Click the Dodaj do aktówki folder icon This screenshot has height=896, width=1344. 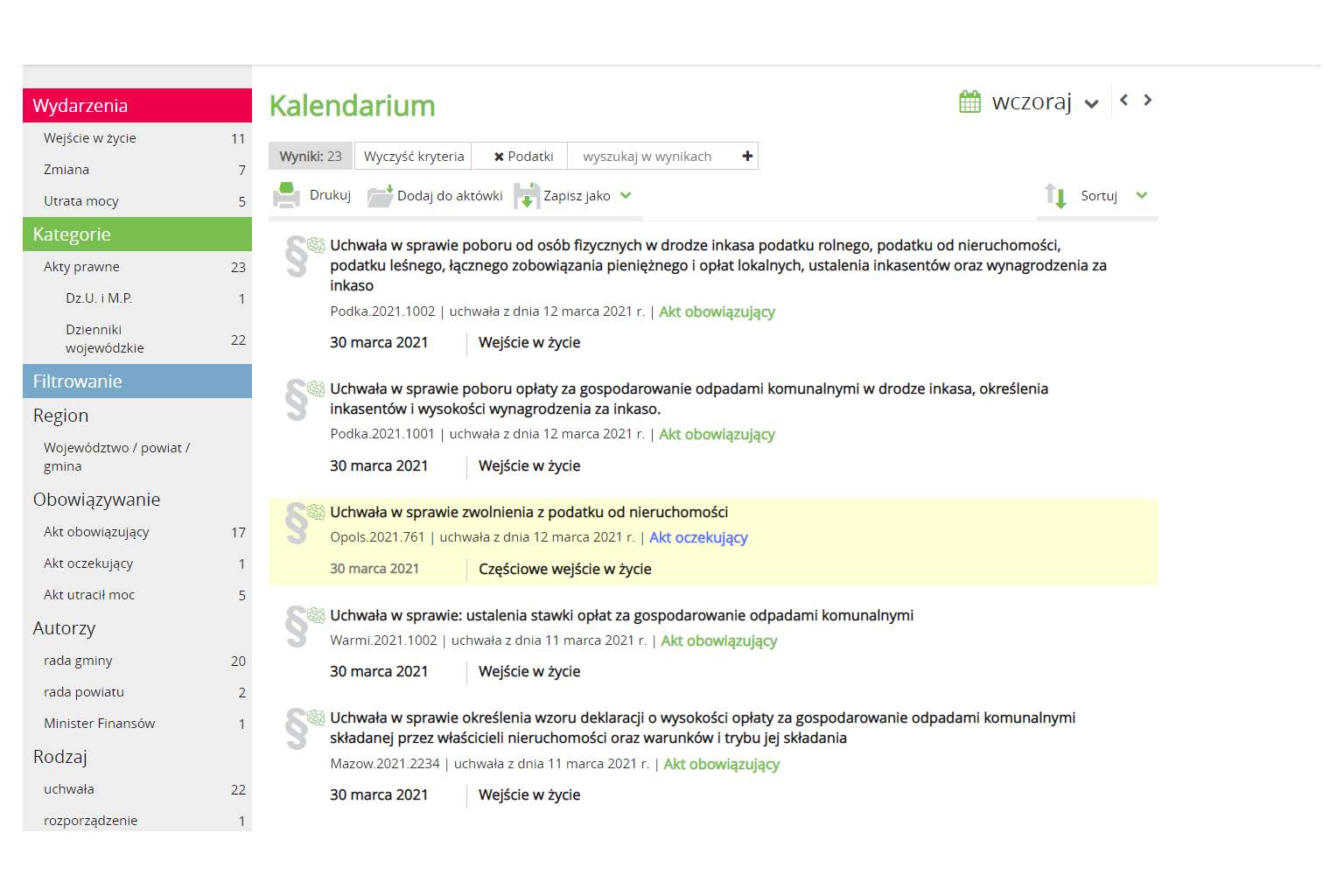(380, 195)
